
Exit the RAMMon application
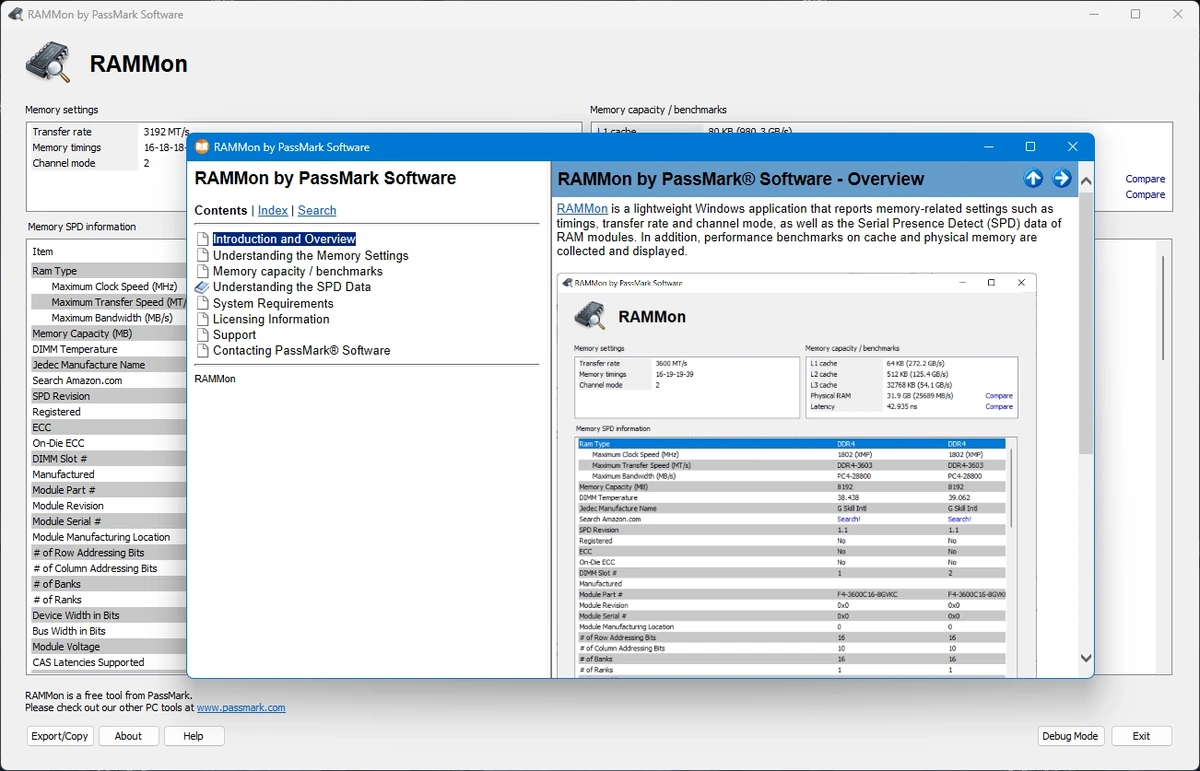point(1141,736)
